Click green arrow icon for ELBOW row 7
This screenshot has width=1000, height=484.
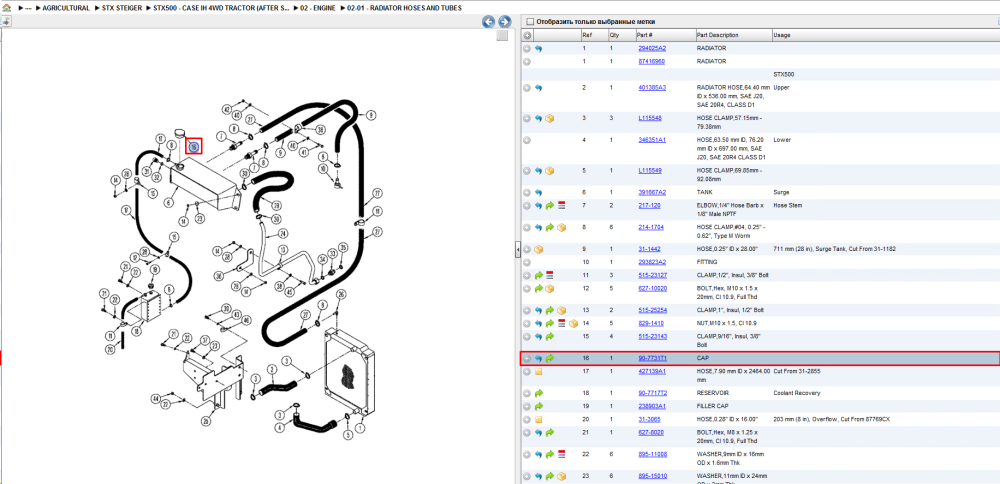[x=550, y=206]
